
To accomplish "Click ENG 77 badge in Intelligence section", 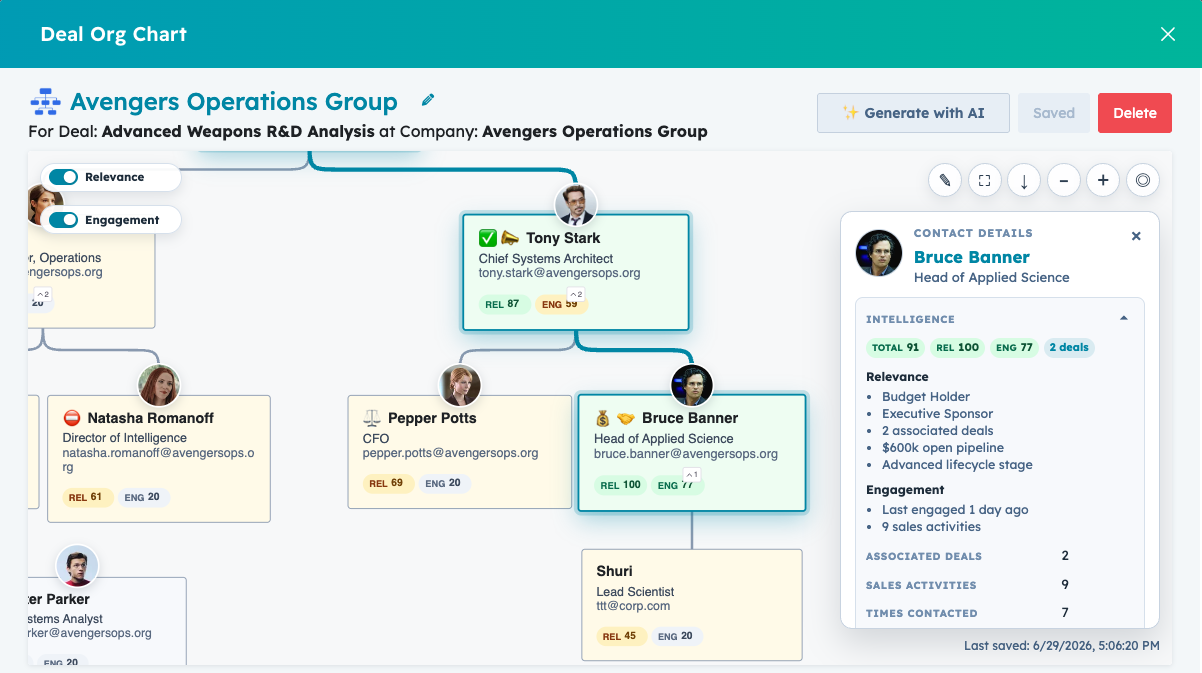I will pyautogui.click(x=1013, y=348).
